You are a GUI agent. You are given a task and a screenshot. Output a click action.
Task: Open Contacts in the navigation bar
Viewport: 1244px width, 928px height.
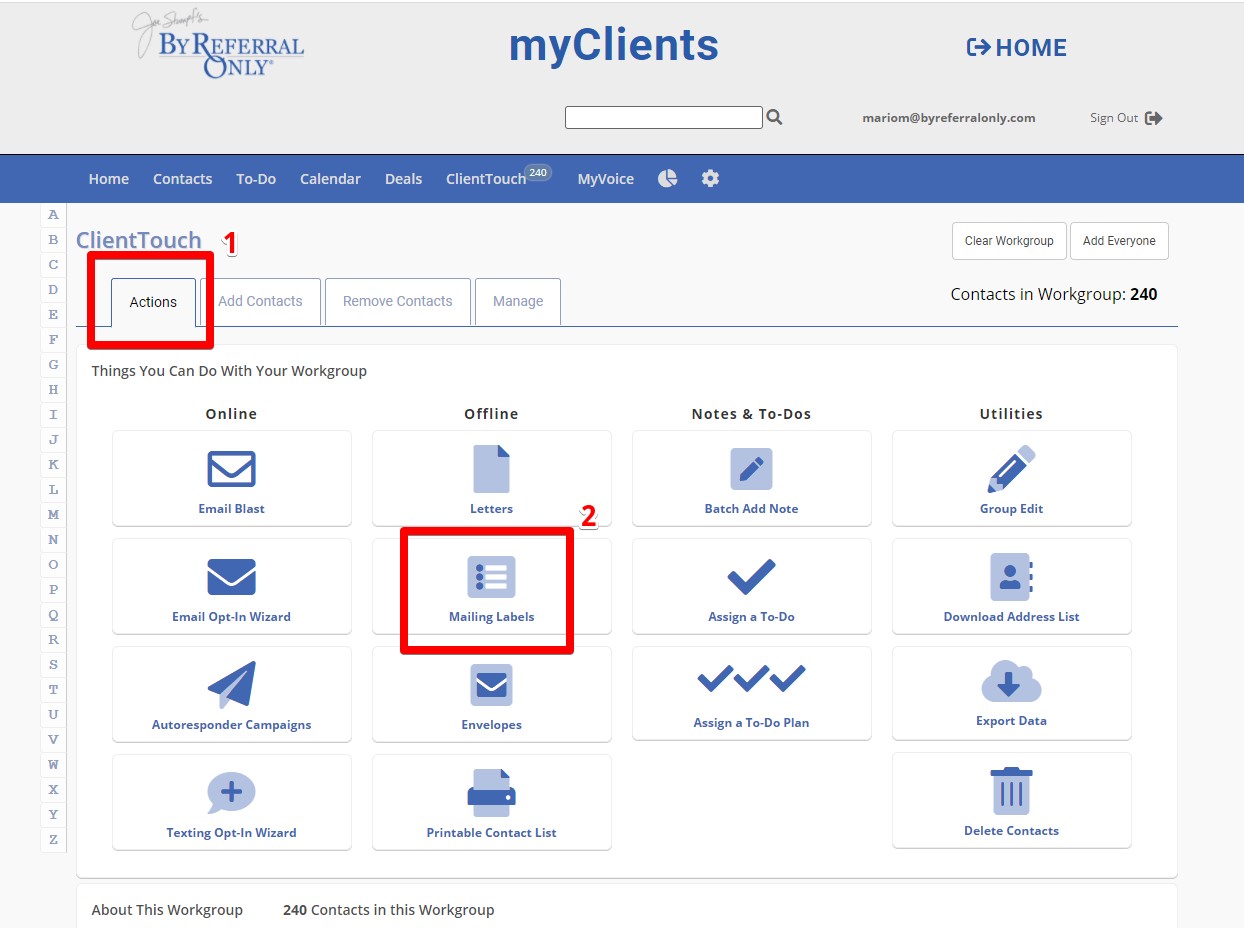coord(182,179)
